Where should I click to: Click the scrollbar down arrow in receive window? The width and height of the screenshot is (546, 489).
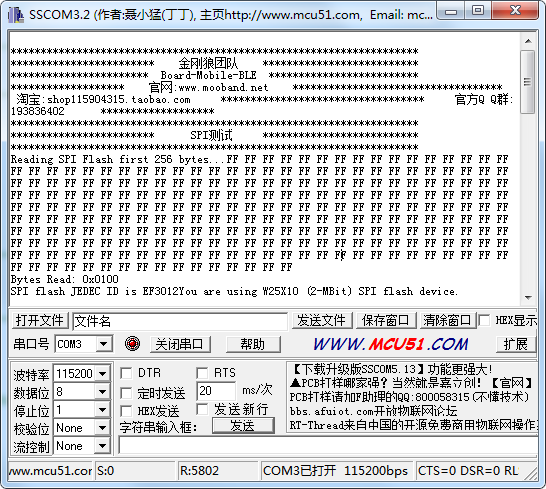pos(528,298)
